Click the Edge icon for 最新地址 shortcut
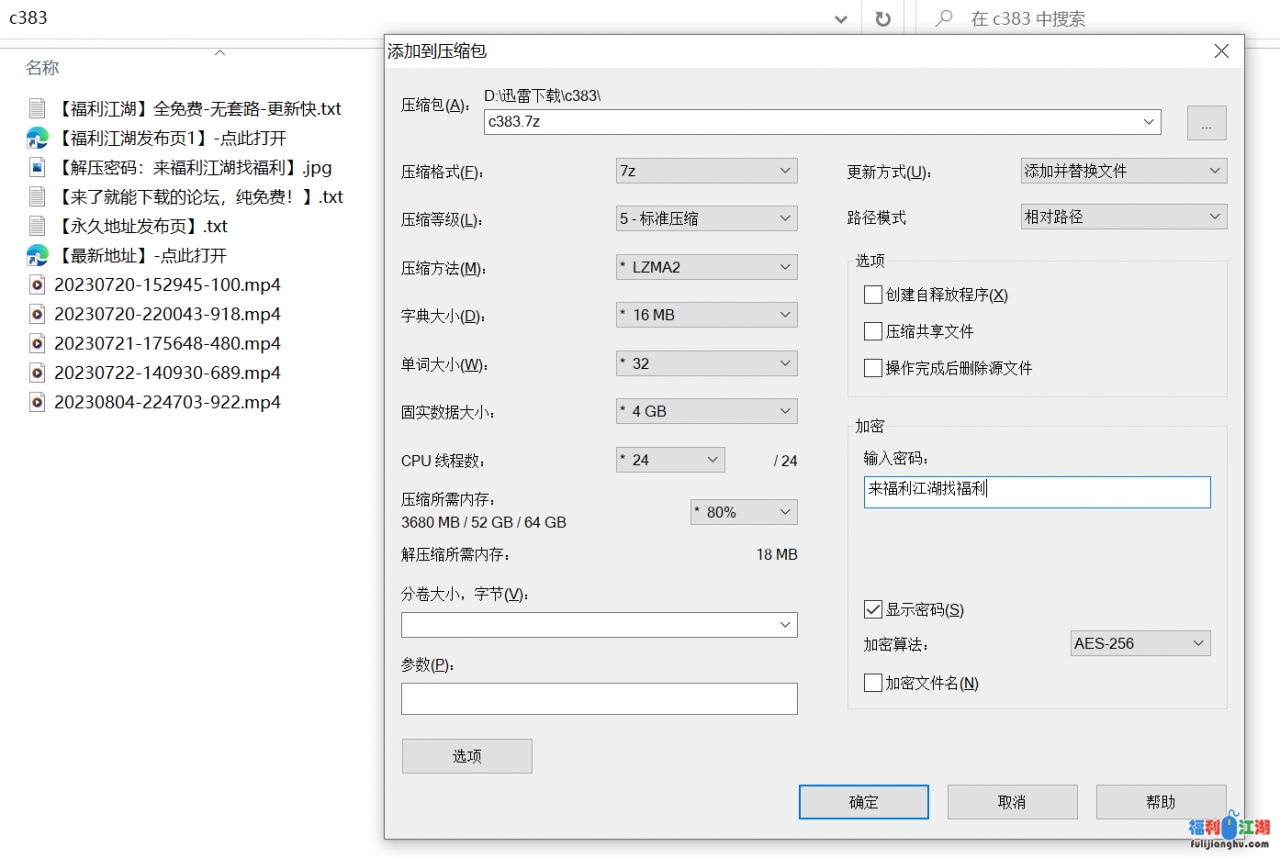The image size is (1280, 858). point(37,256)
